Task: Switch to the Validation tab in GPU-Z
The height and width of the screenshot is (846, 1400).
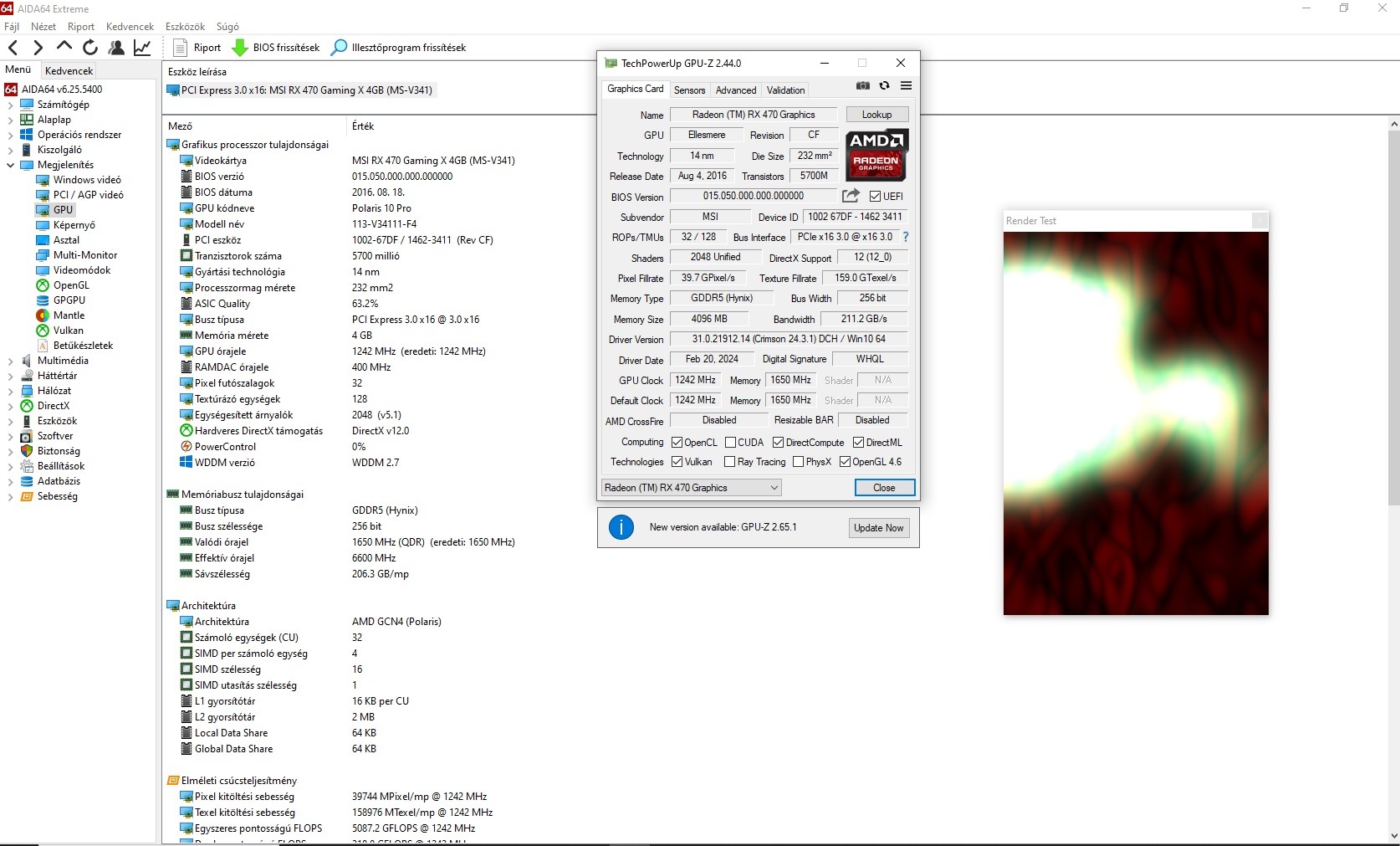Action: pyautogui.click(x=786, y=90)
